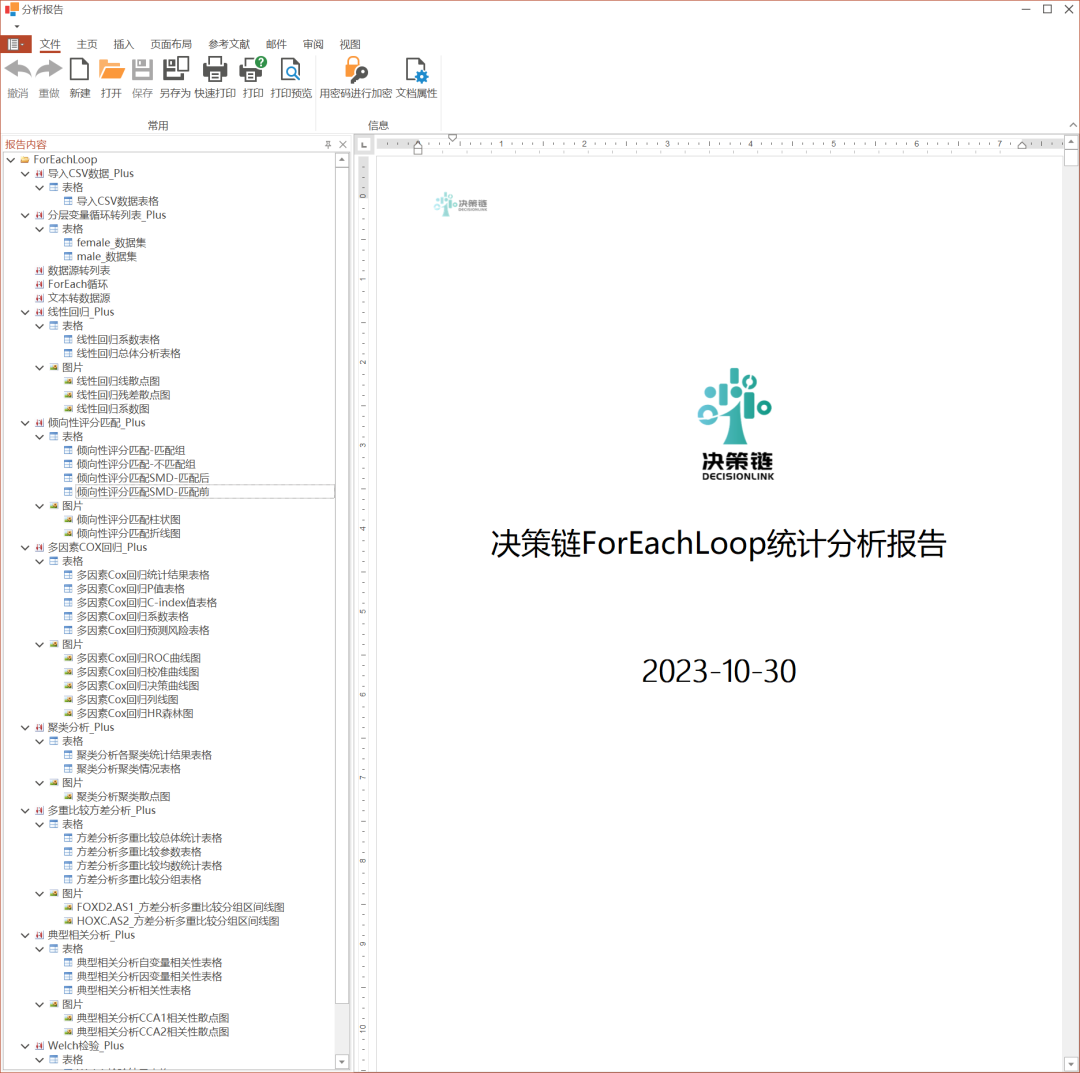Click the tree panel scroll-up arrow
Screen dimensions: 1080x1073
(x=342, y=160)
